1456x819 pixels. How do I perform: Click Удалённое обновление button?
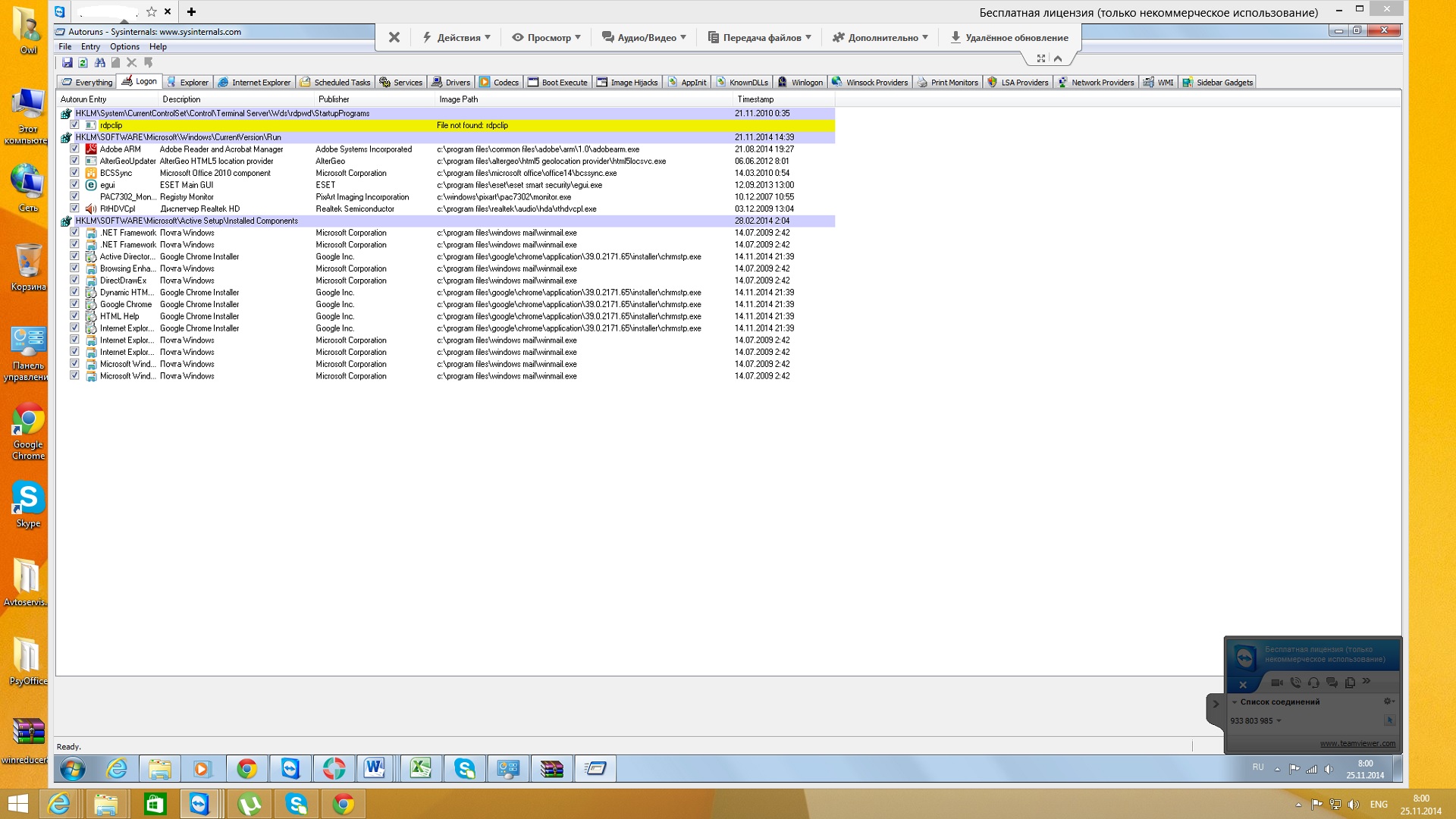tap(1009, 37)
